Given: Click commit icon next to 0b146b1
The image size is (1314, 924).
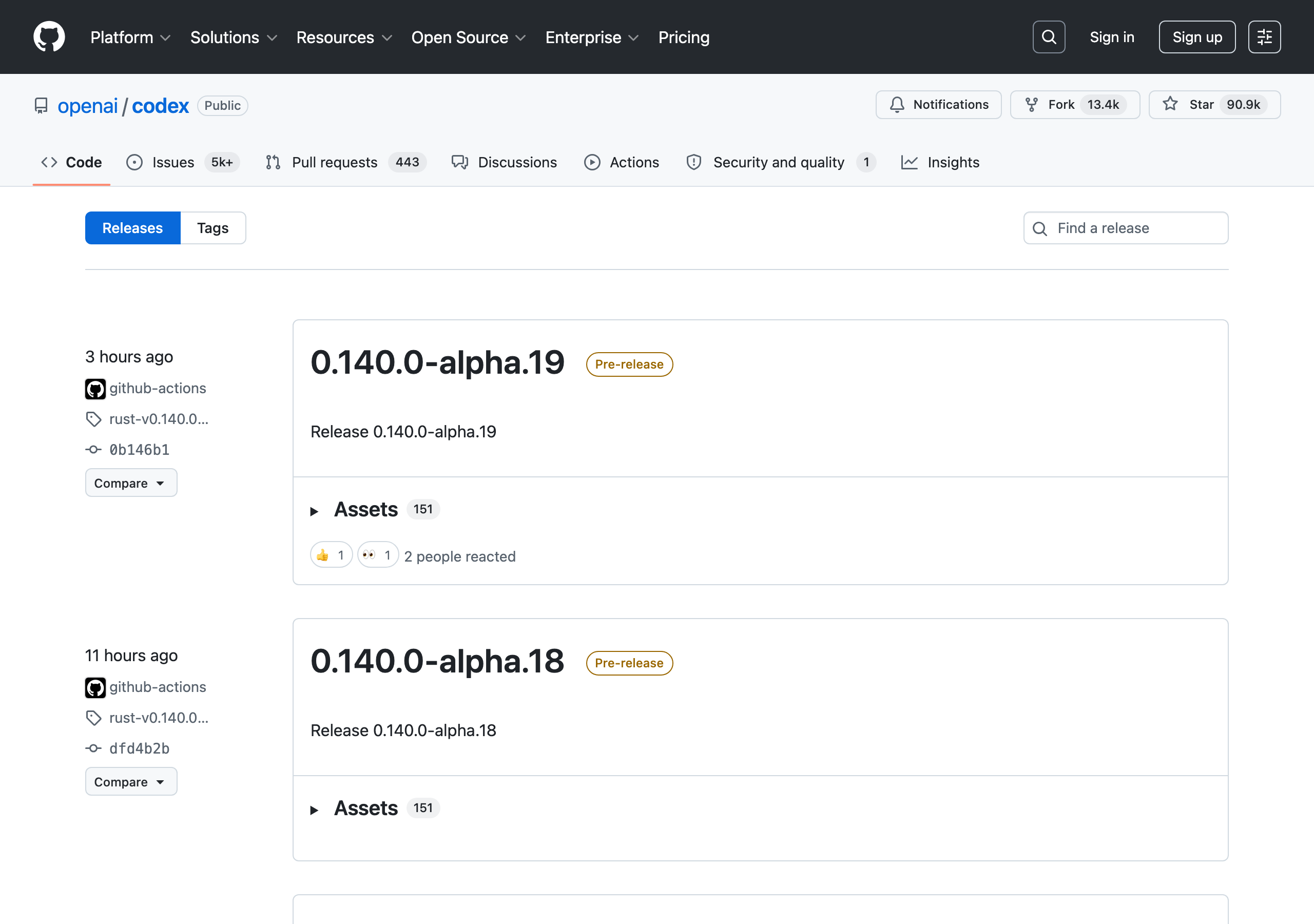Looking at the screenshot, I should pyautogui.click(x=93, y=450).
